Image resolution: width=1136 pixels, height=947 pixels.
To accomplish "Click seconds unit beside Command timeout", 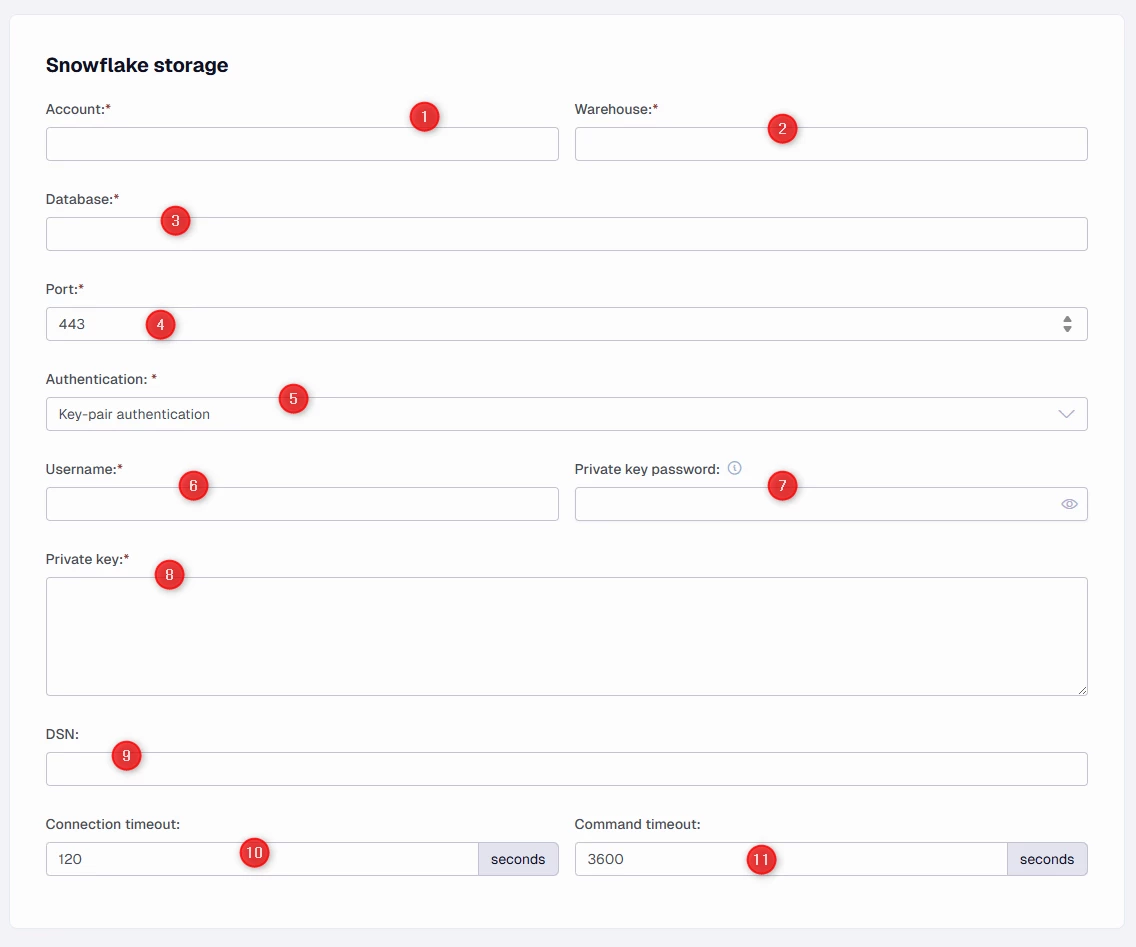I will pyautogui.click(x=1047, y=859).
